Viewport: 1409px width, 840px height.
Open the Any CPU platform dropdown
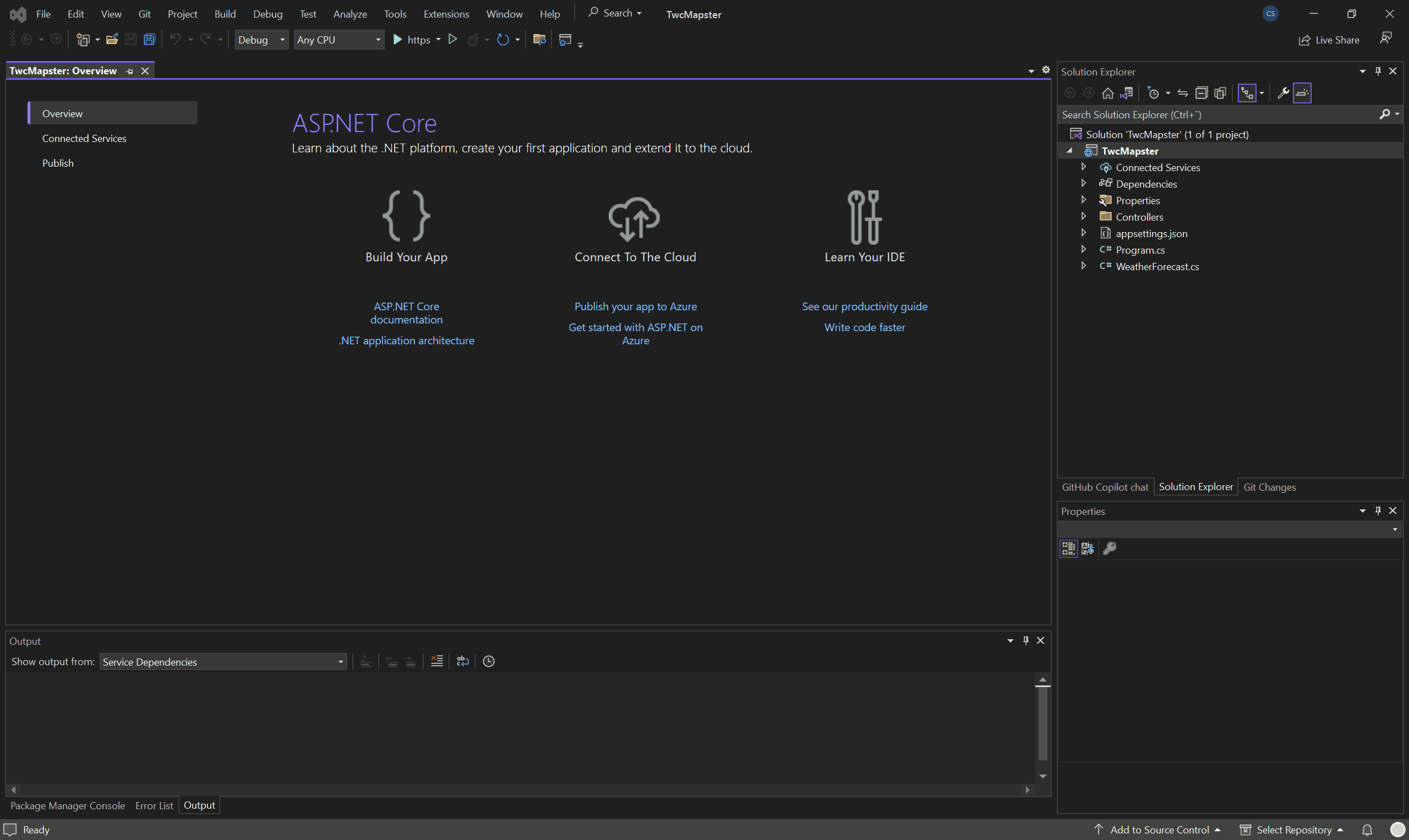(x=338, y=40)
